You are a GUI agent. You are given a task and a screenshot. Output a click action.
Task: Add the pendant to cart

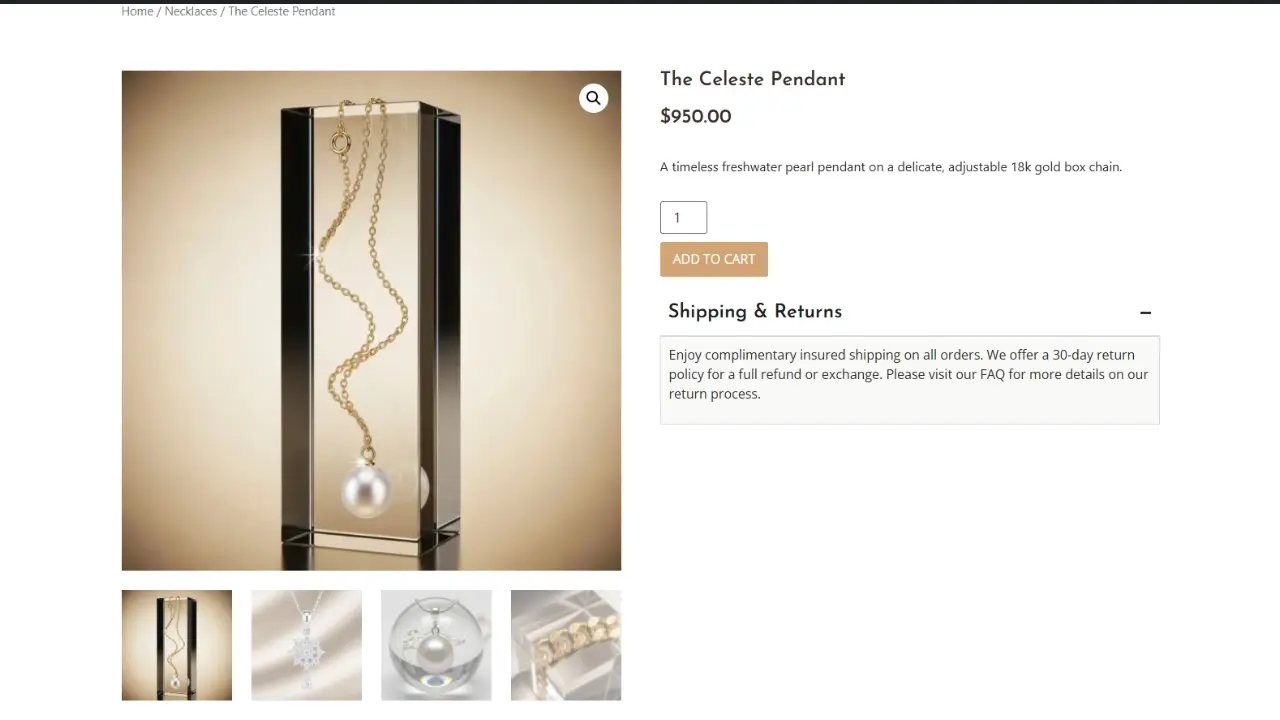[714, 259]
